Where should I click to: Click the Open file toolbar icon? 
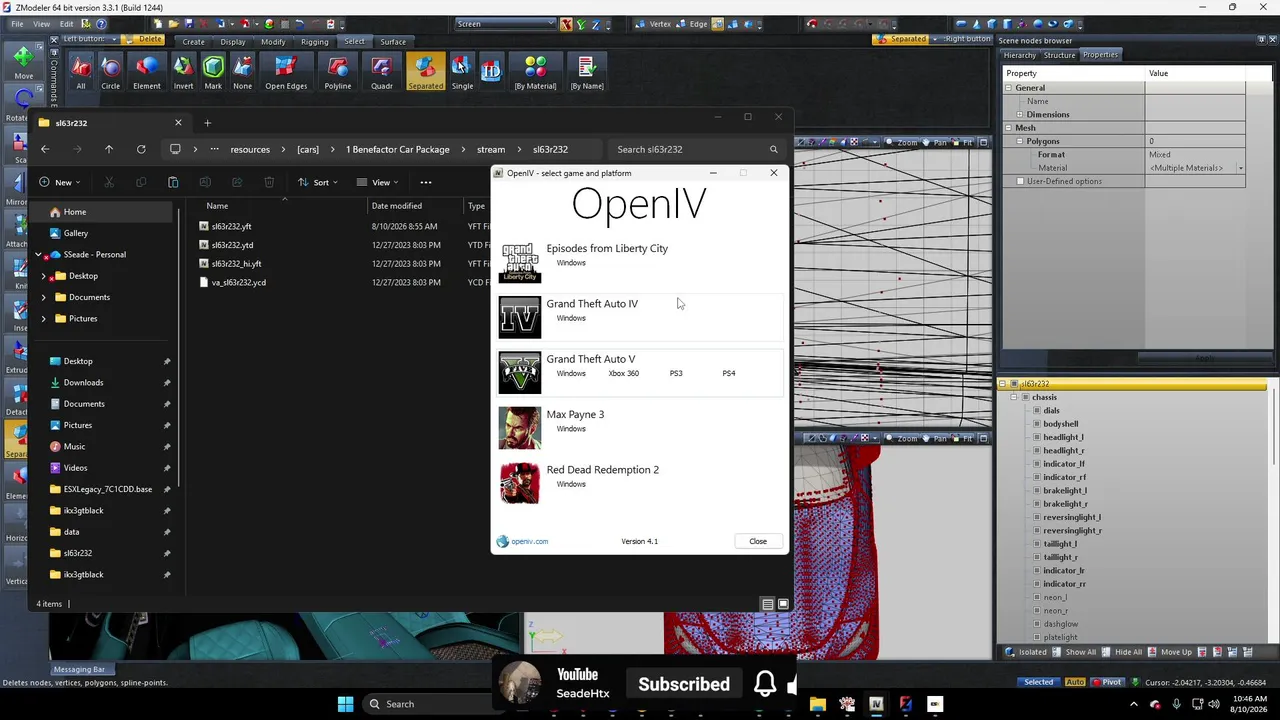pos(174,24)
